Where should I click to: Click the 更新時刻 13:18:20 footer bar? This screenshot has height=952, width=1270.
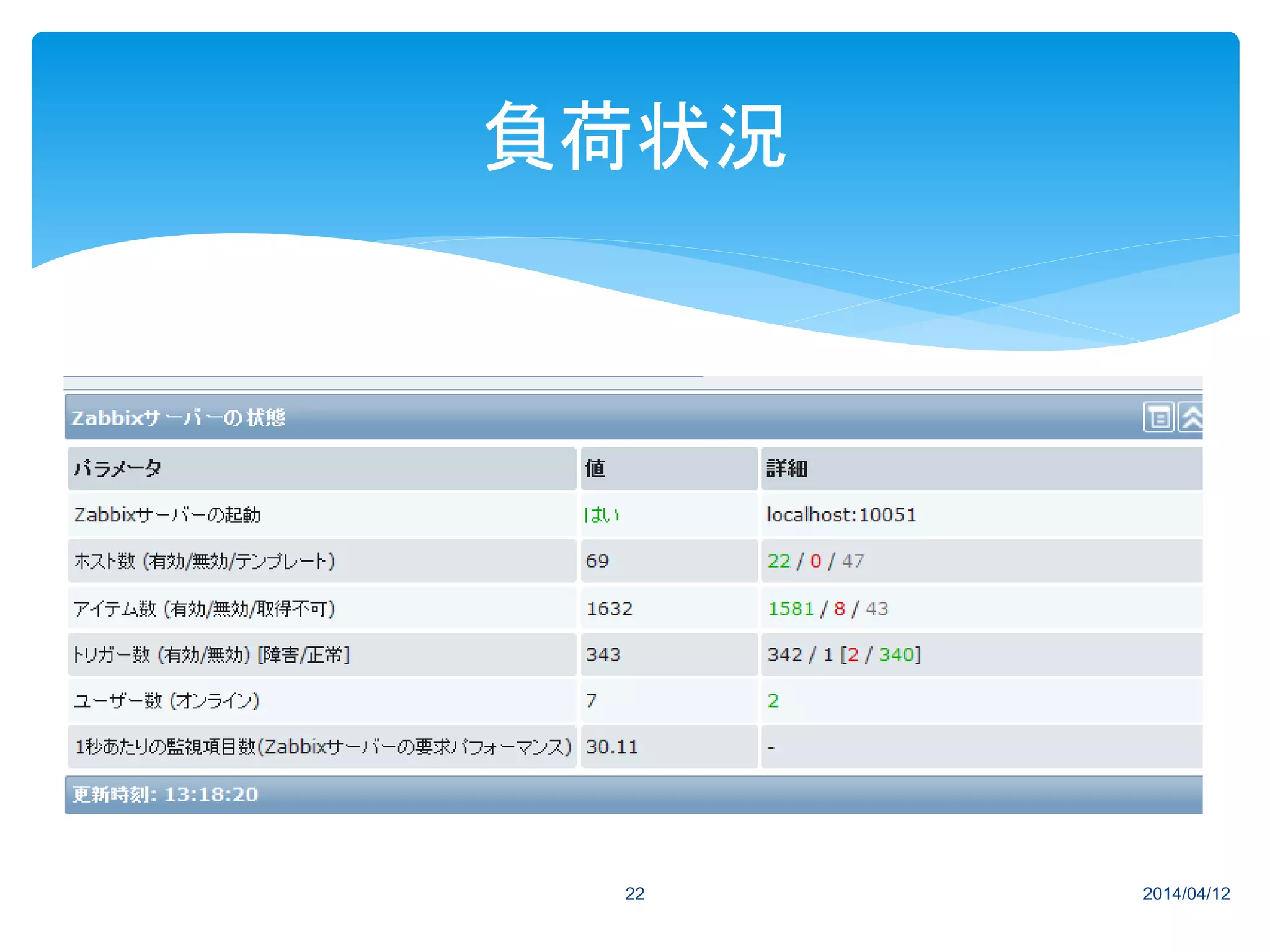click(x=166, y=794)
